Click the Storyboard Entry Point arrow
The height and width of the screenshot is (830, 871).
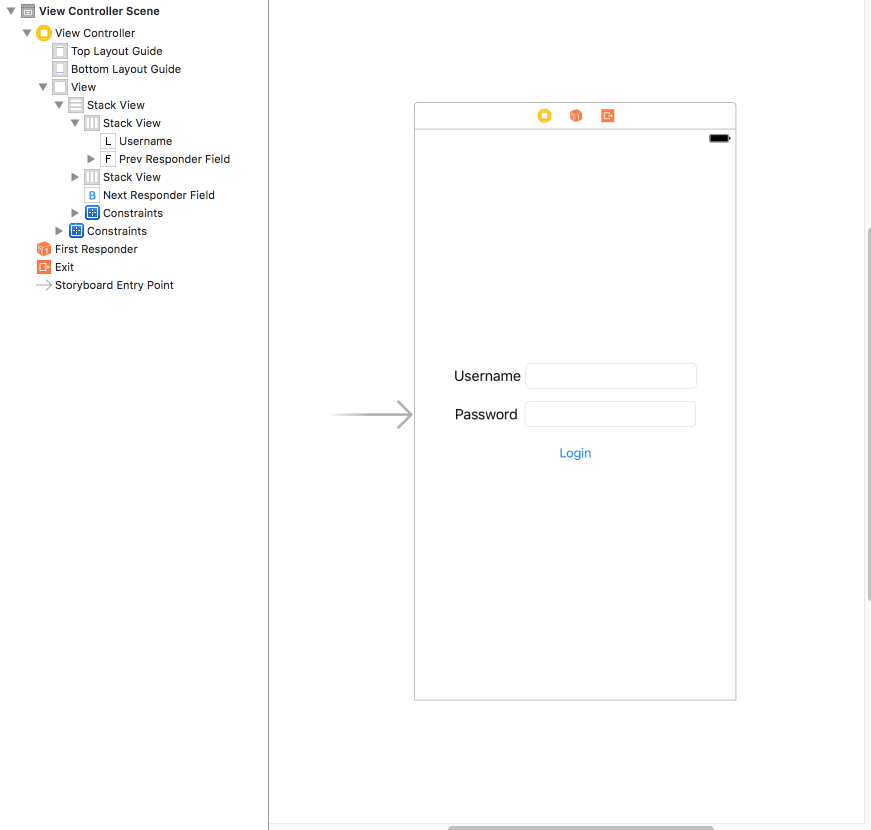pos(42,285)
